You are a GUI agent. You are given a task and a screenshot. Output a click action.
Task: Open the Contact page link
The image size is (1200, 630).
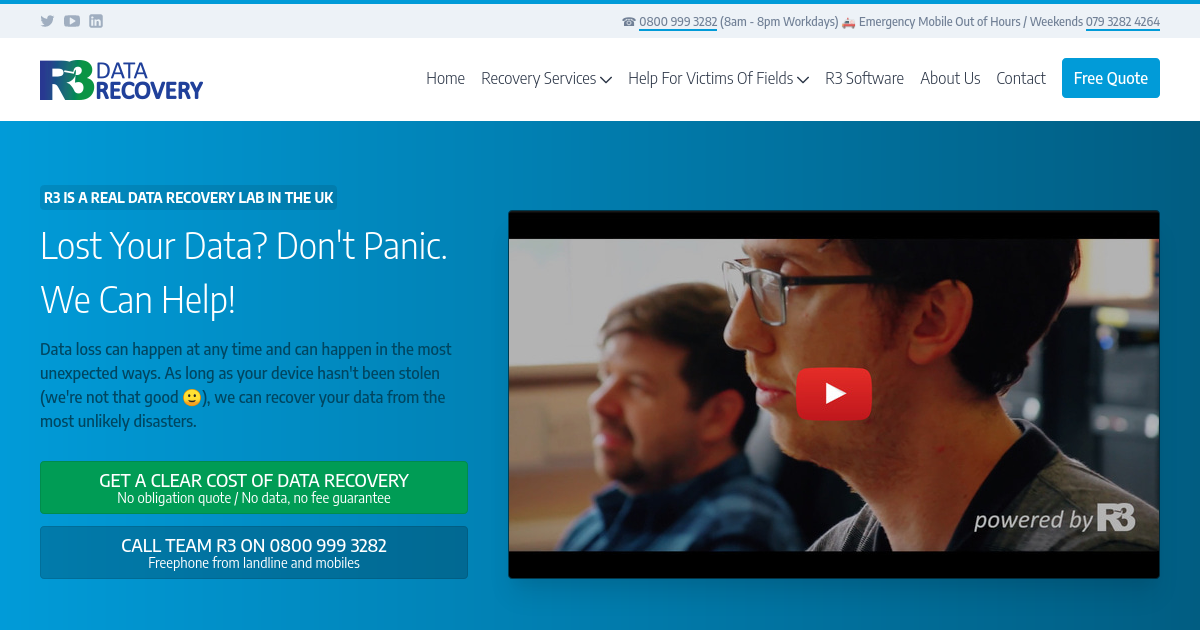(x=1021, y=78)
